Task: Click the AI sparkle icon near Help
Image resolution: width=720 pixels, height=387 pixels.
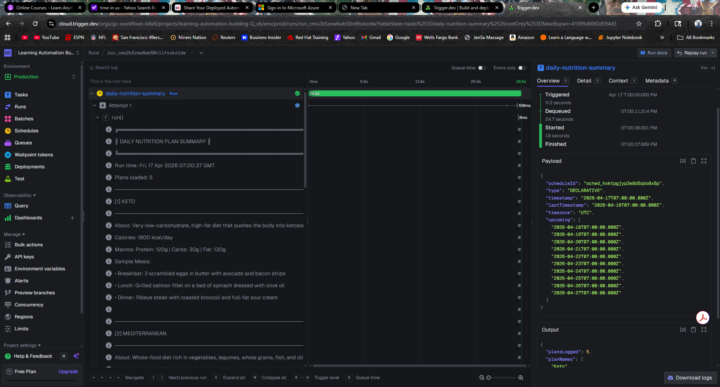Action: point(76,356)
